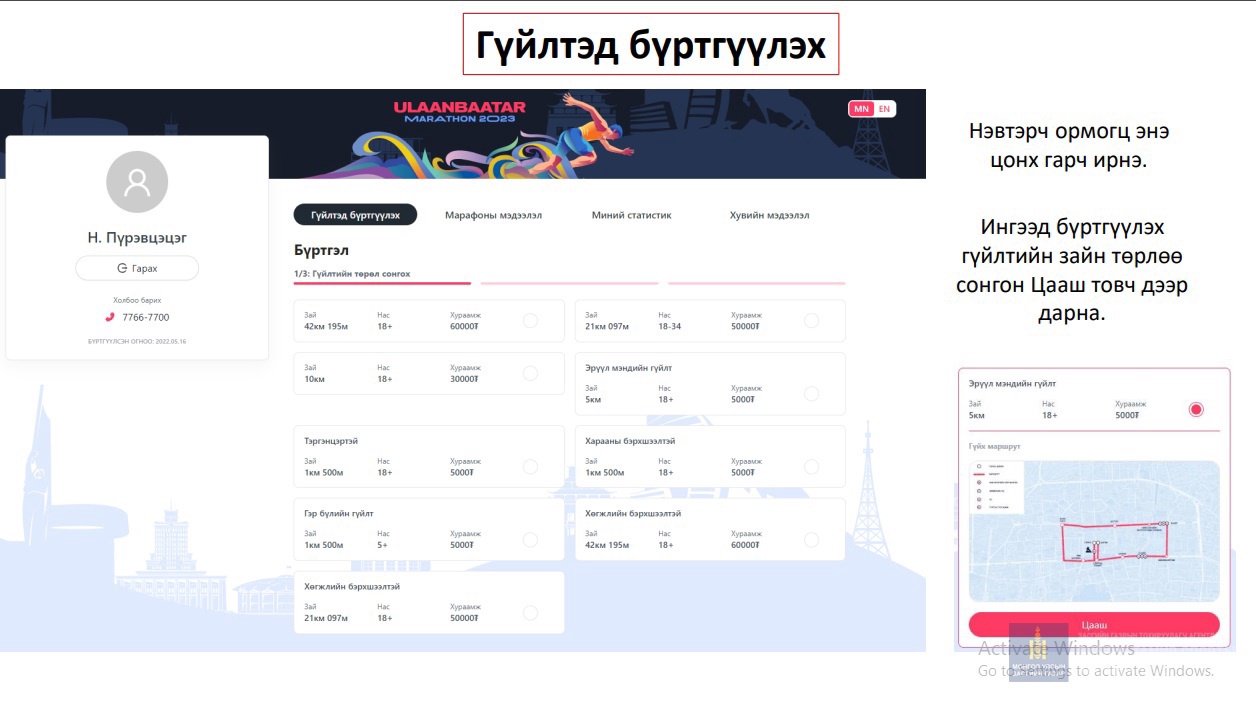1256x707 pixels.
Task: Switch language to EN
Action: click(x=884, y=109)
